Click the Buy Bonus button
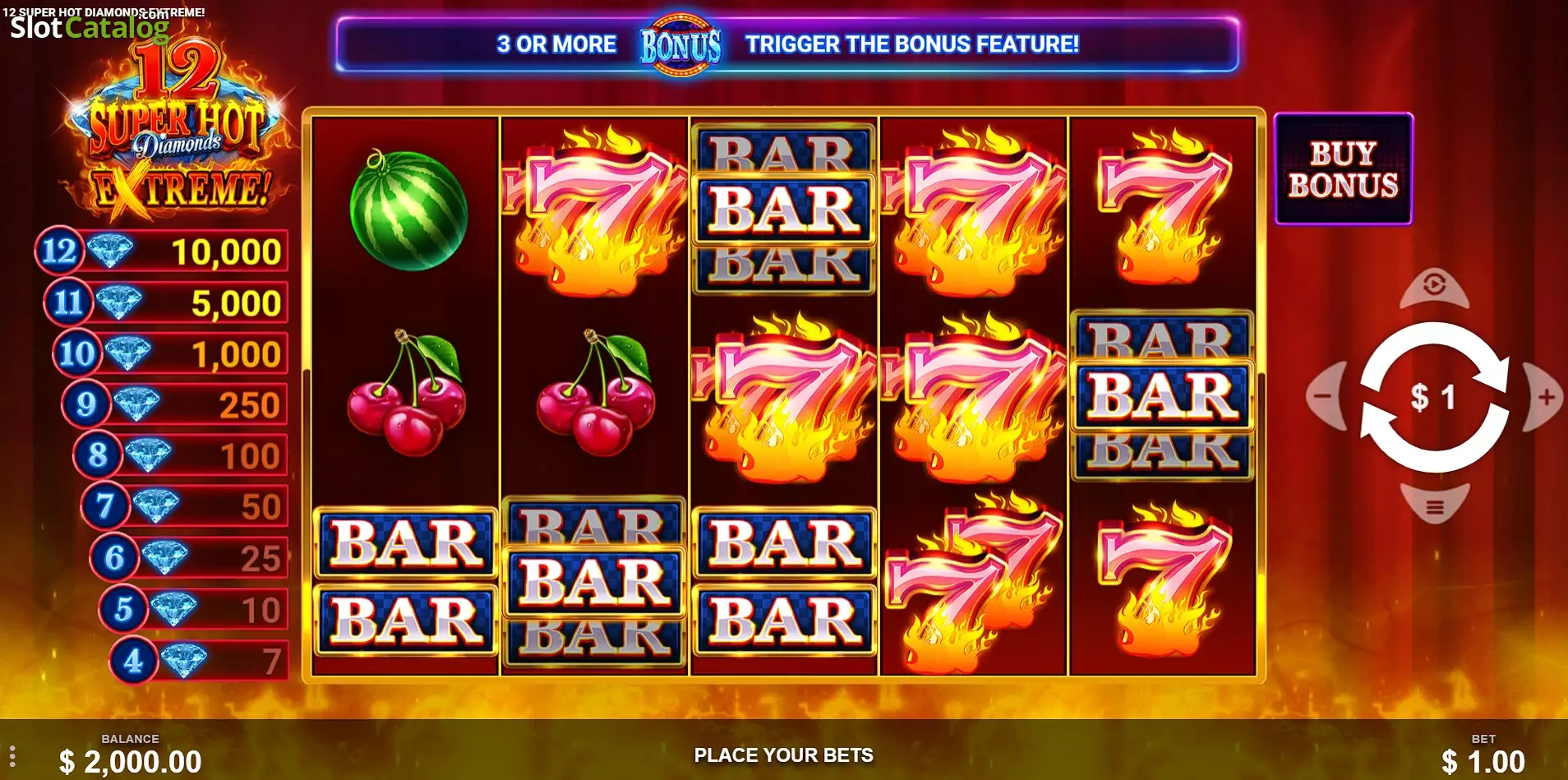 [x=1343, y=169]
